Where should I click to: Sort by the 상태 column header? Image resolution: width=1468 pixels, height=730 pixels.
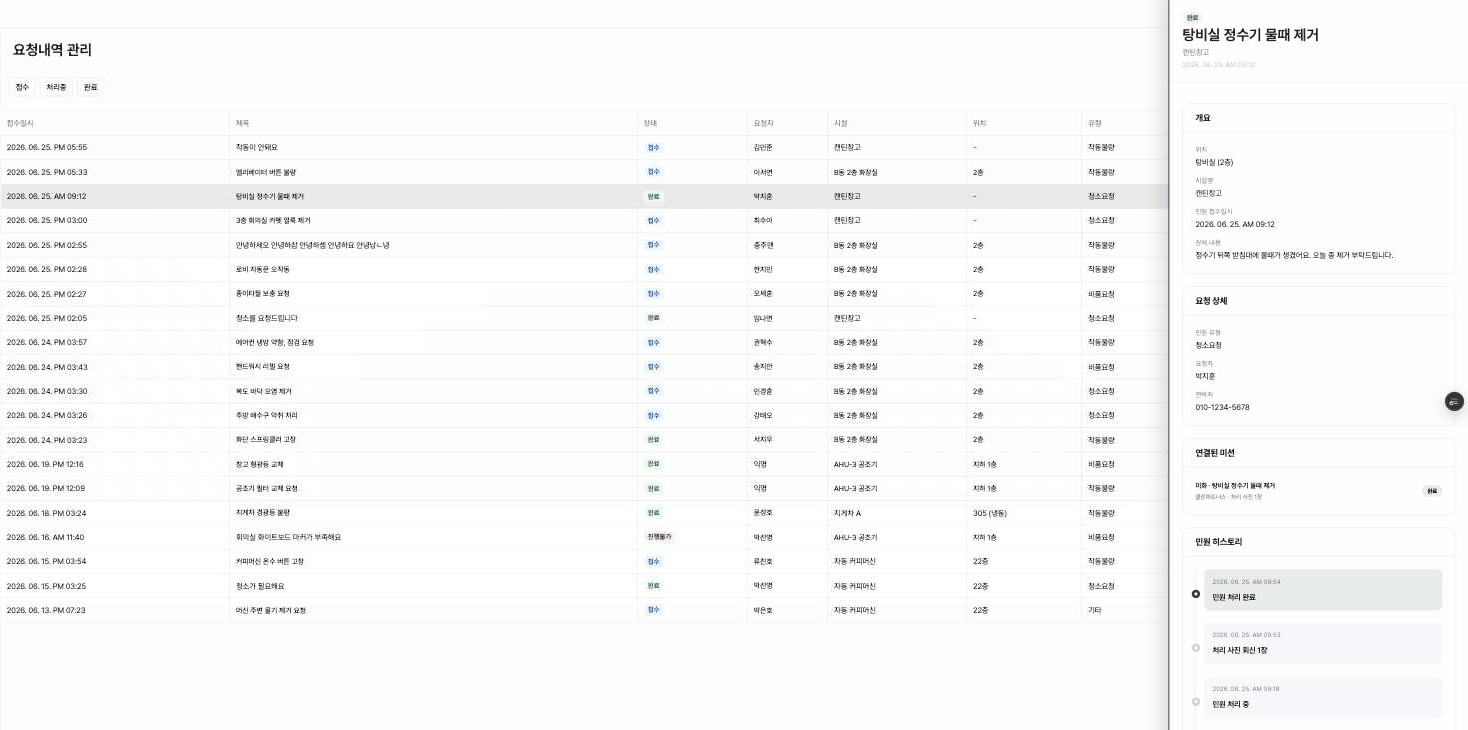[650, 123]
